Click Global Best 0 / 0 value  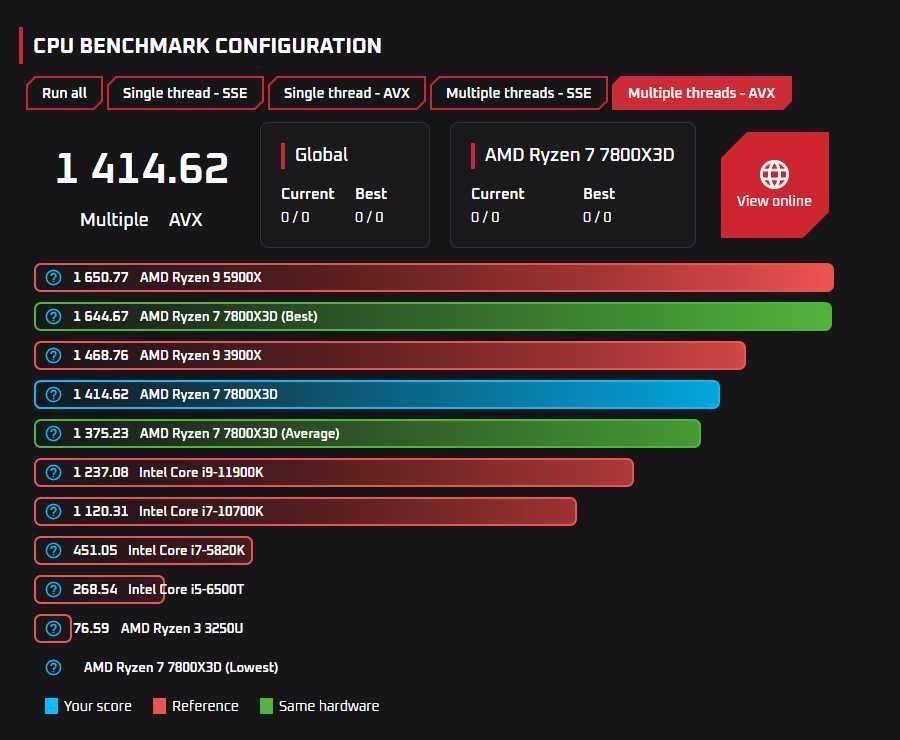tap(369, 217)
